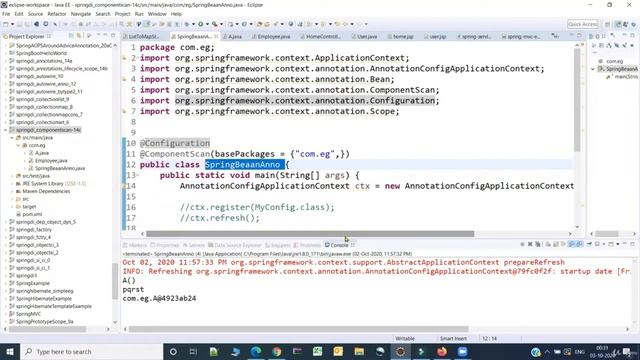Toggle Scroll Lock in Console

556,244
